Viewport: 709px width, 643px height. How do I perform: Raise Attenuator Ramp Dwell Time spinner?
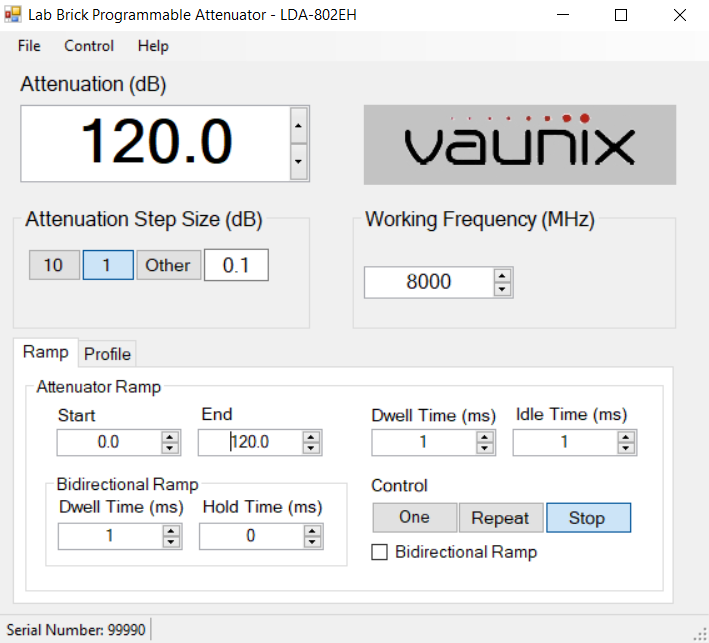[x=485, y=436]
